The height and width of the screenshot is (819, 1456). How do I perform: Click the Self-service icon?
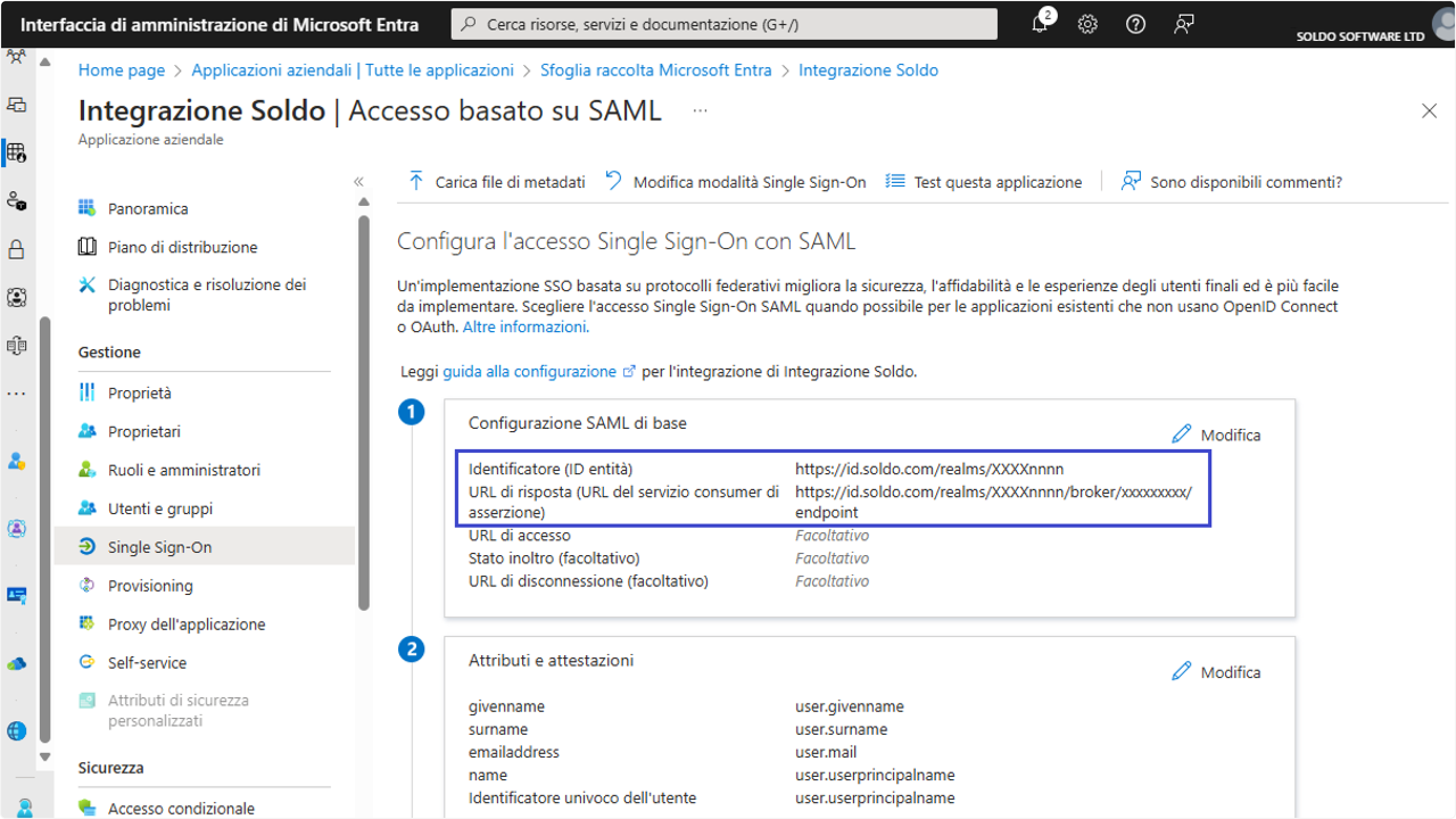[86, 661]
